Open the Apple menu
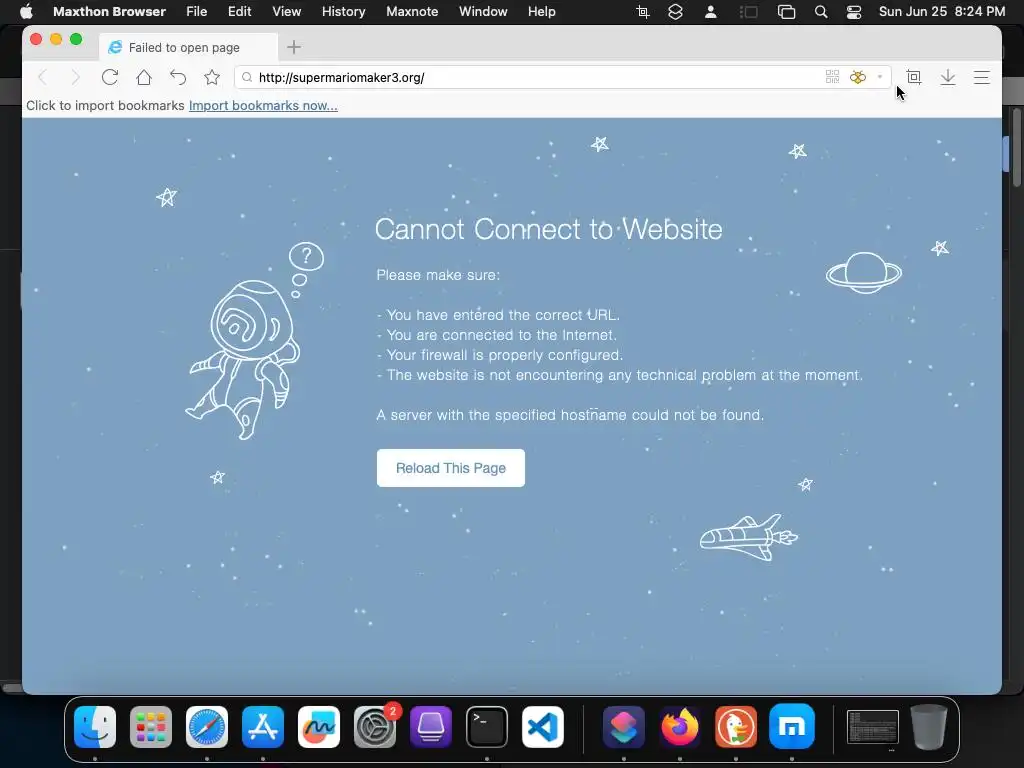 pyautogui.click(x=26, y=12)
